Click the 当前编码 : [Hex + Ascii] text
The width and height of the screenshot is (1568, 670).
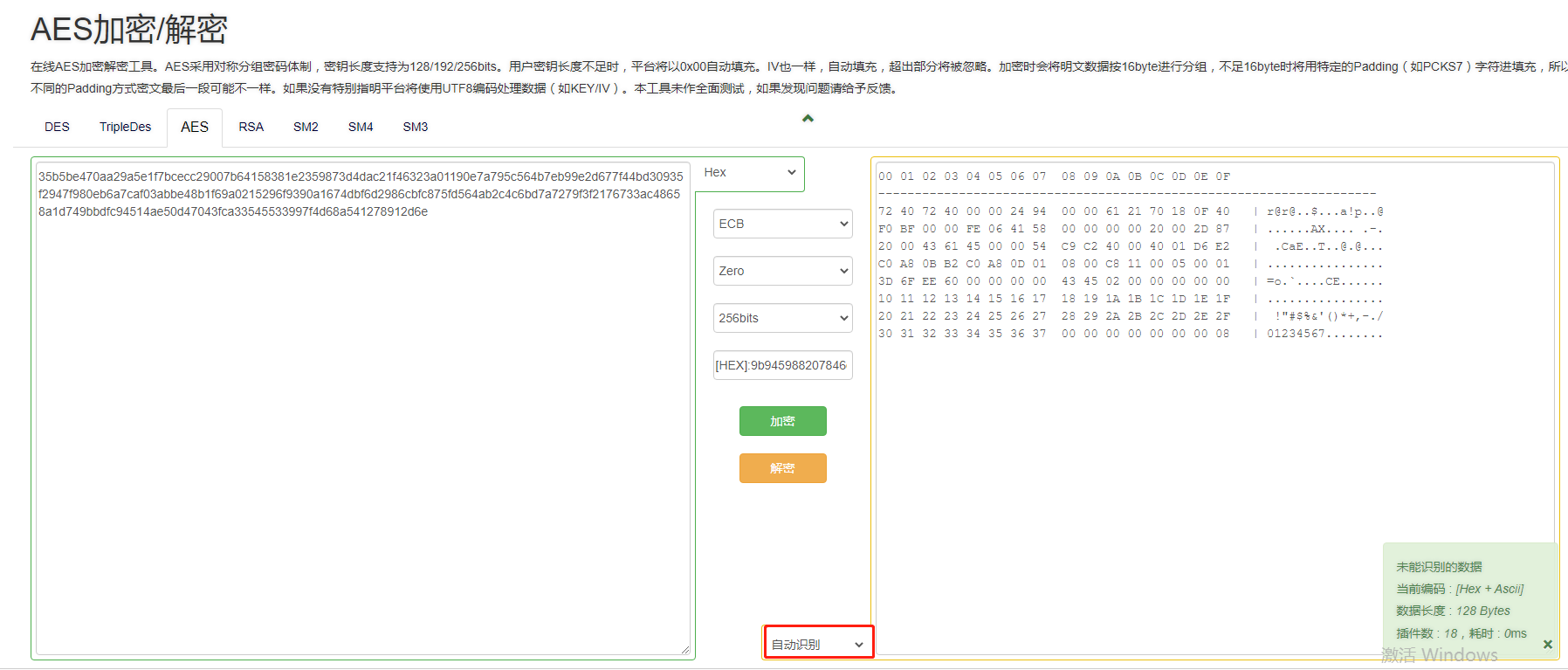(x=1460, y=589)
